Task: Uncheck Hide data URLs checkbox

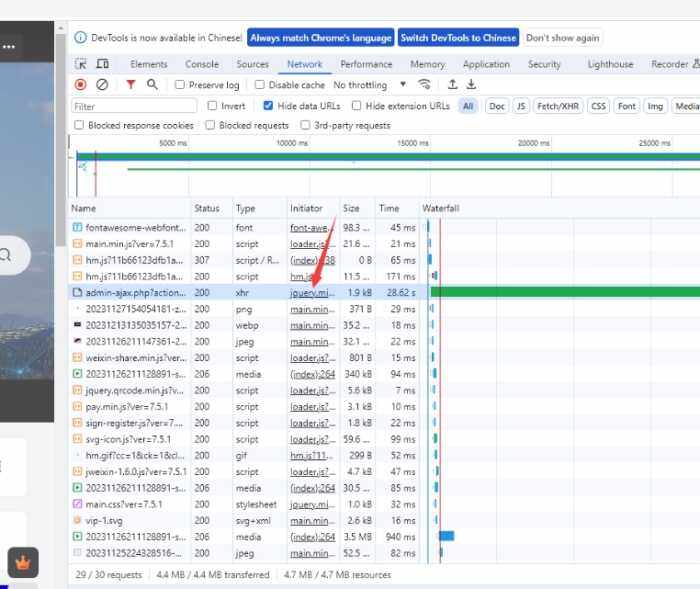Action: point(268,106)
